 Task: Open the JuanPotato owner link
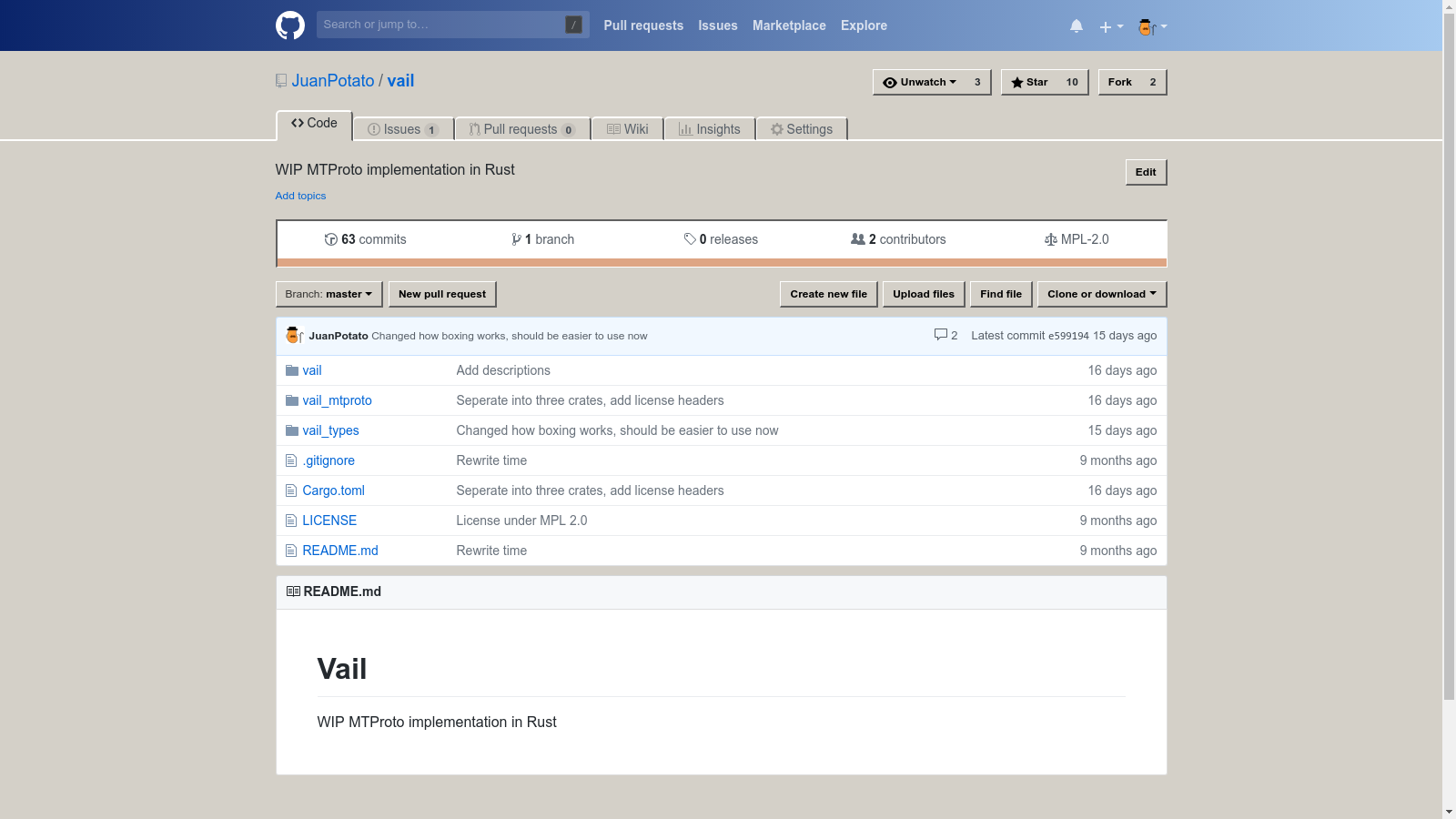pyautogui.click(x=333, y=81)
